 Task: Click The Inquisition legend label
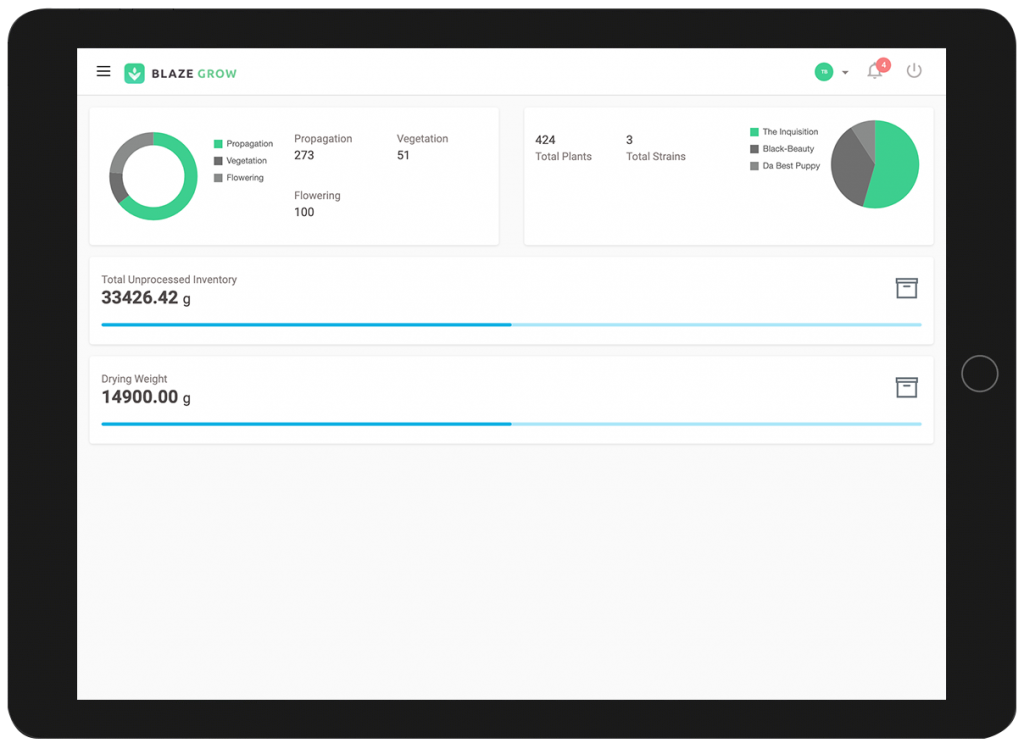(x=790, y=132)
